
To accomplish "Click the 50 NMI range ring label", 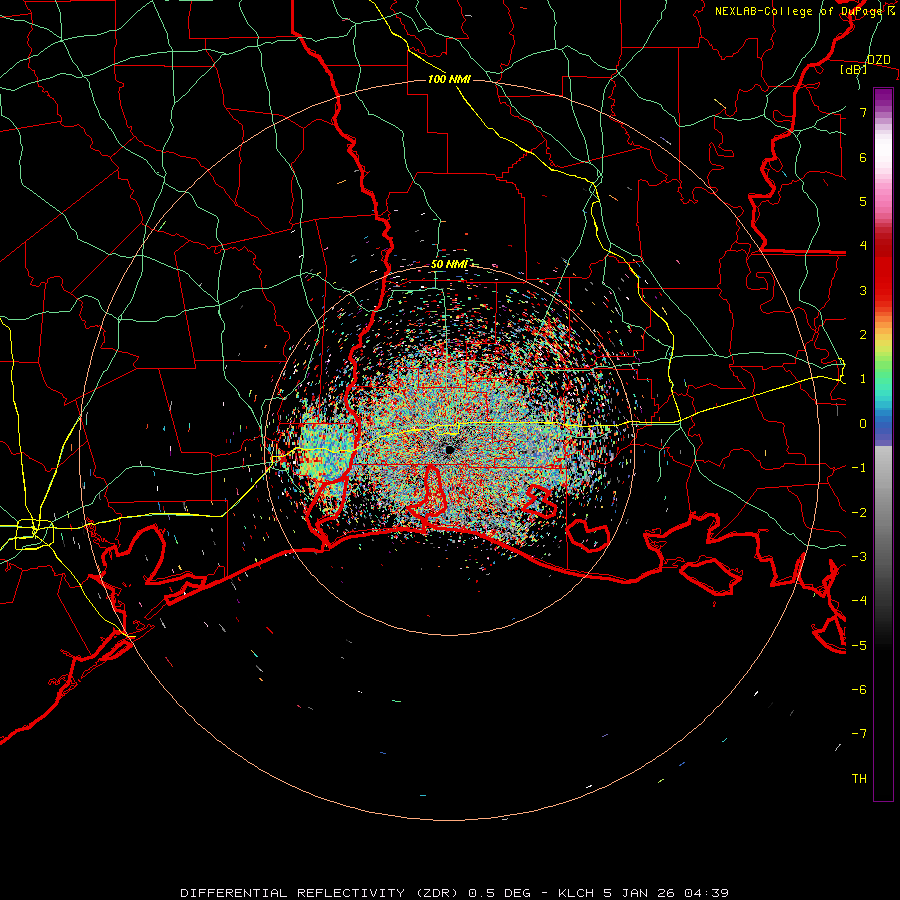I will tap(449, 264).
